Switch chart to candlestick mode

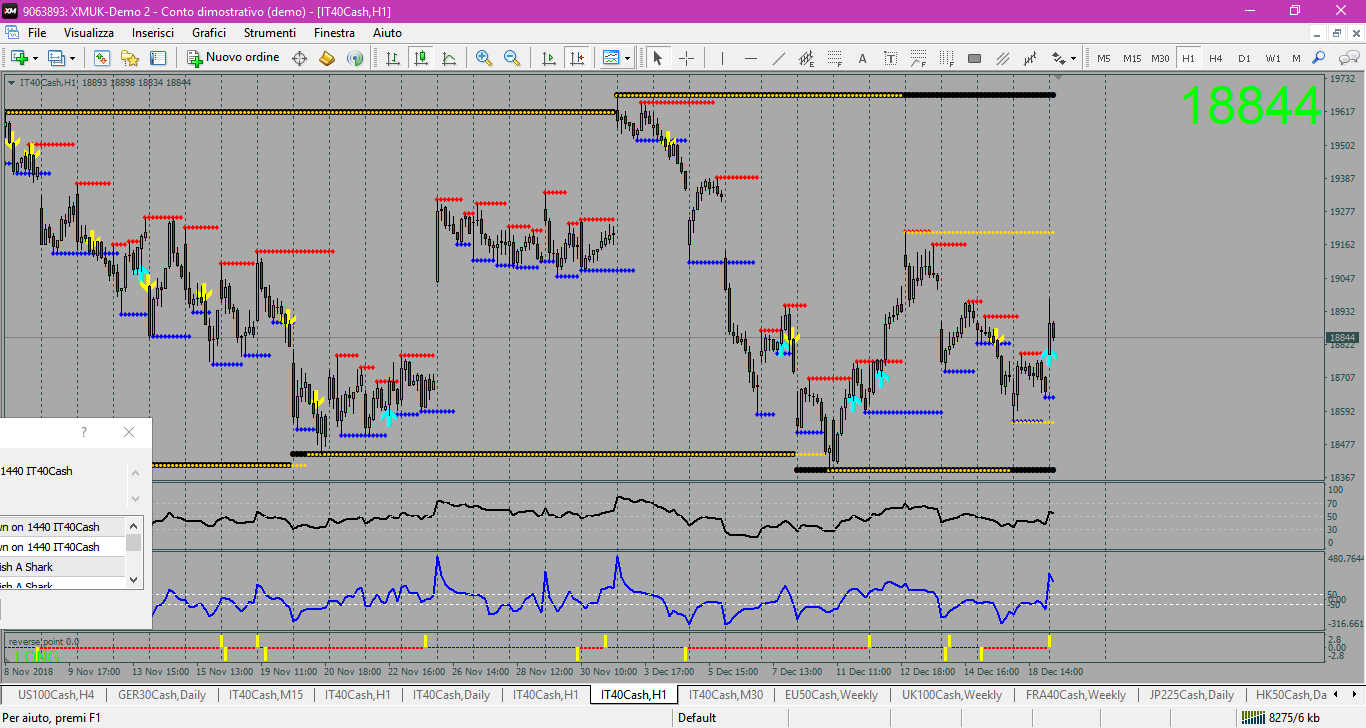(421, 58)
